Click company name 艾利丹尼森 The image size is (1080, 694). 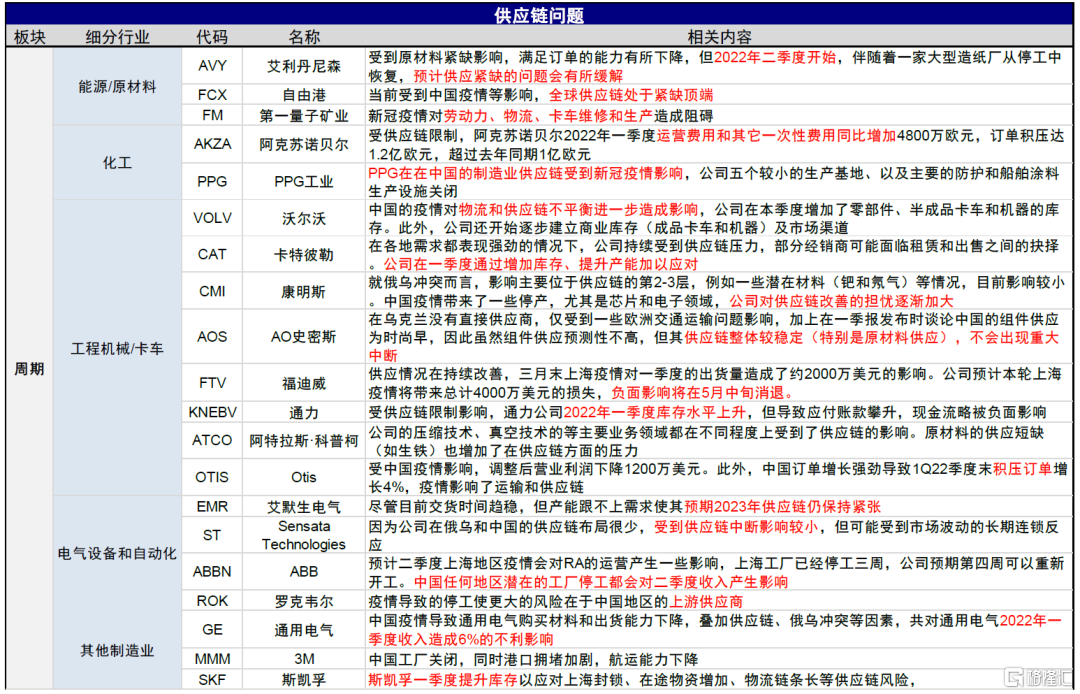[304, 66]
